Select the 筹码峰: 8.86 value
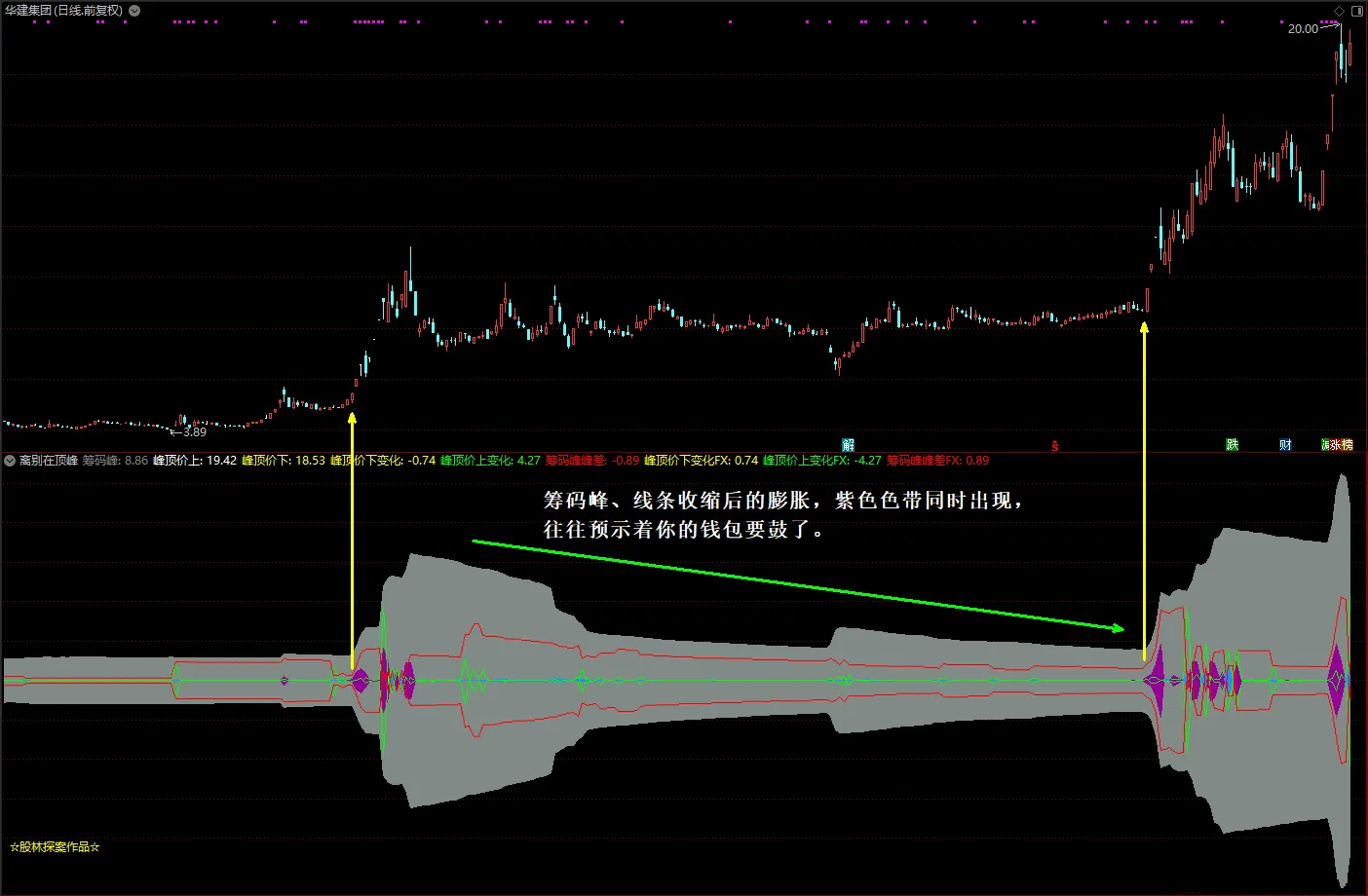The image size is (1368, 896). tap(115, 461)
